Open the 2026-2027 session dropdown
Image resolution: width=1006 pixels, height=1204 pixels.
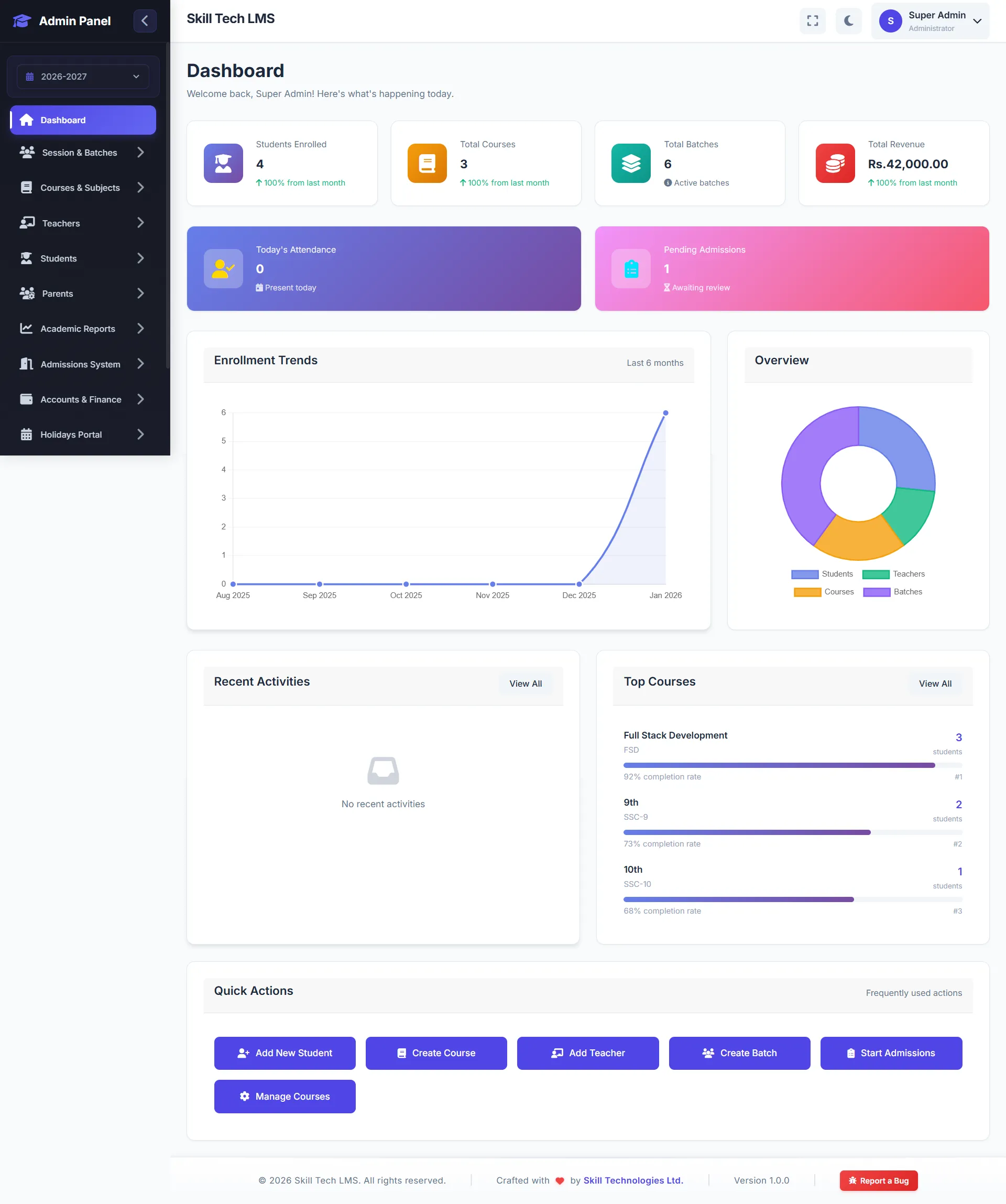point(83,77)
